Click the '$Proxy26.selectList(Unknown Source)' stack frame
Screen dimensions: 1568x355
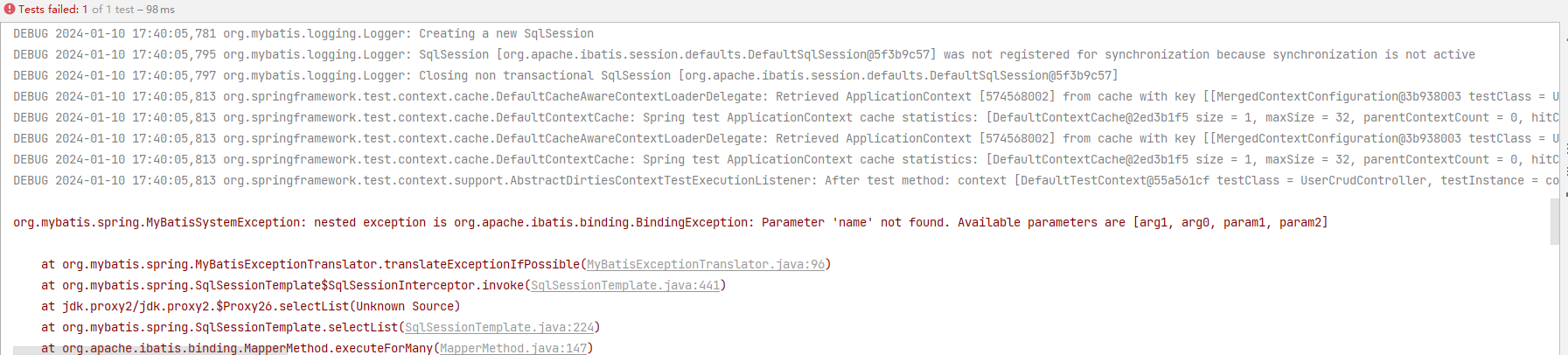point(261,306)
